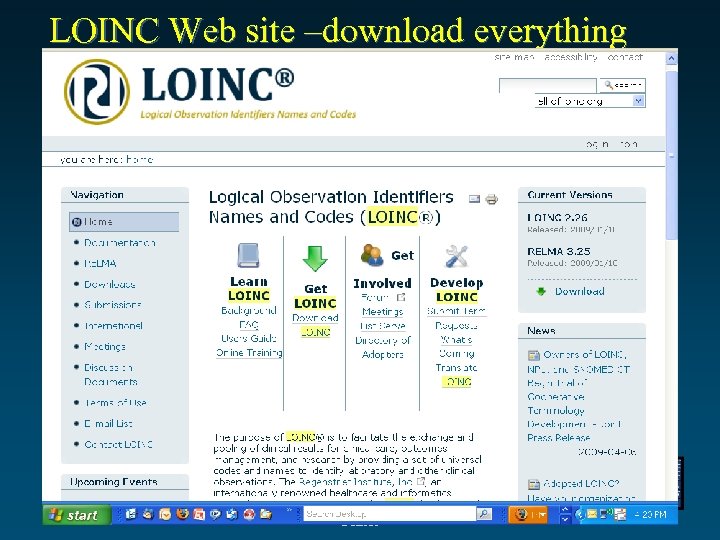Open Discussion Documents in the Navigation panel
The width and height of the screenshot is (720, 540).
point(110,374)
